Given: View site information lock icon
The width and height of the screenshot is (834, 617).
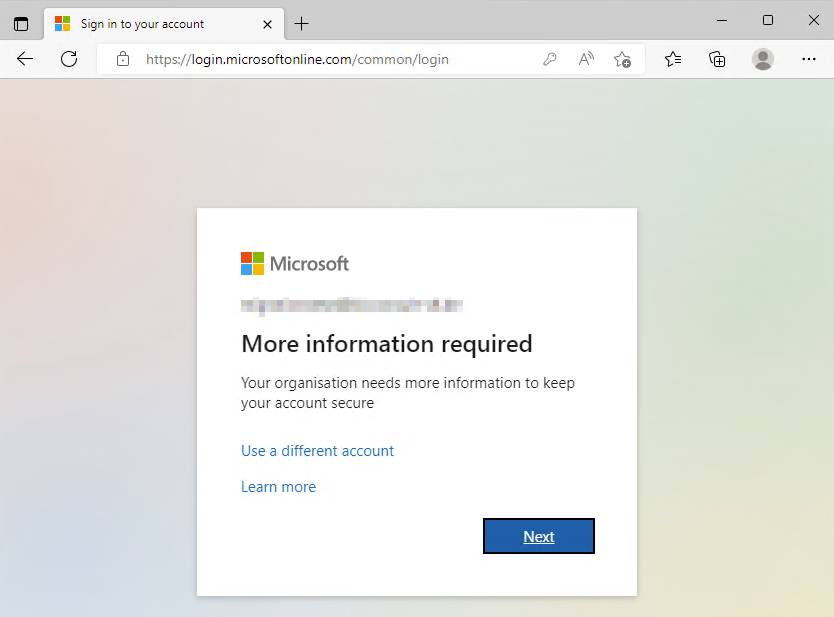Looking at the screenshot, I should tap(123, 59).
